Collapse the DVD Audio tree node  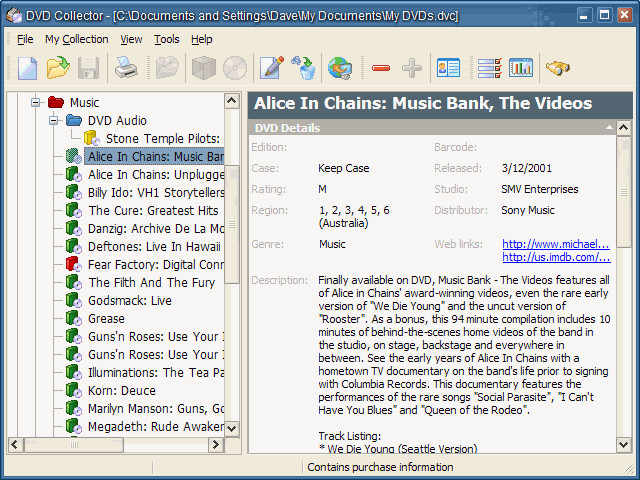coord(54,120)
